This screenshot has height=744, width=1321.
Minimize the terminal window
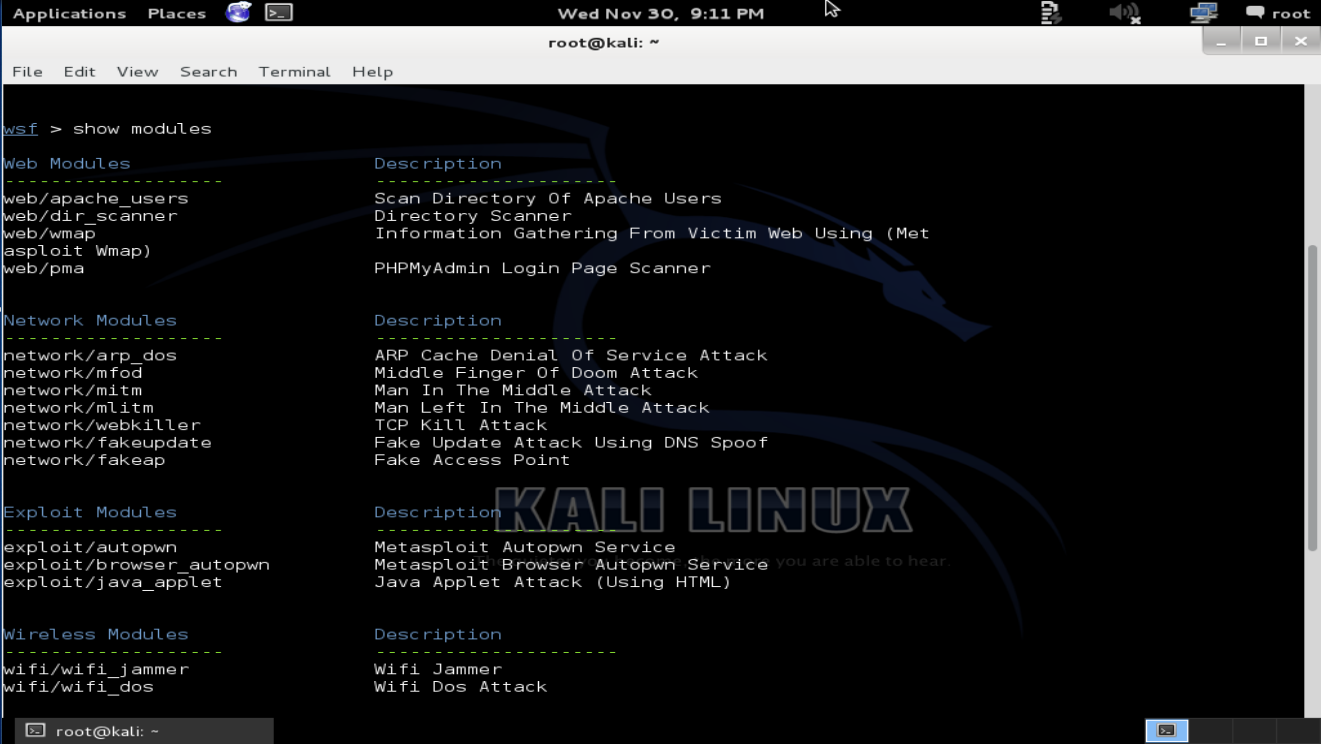point(1222,41)
